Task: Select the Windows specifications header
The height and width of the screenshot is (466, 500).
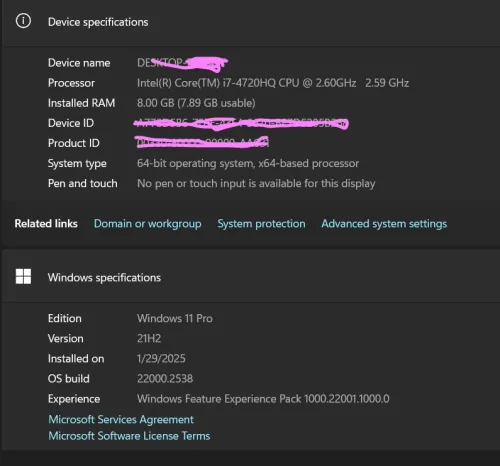Action: [x=104, y=278]
